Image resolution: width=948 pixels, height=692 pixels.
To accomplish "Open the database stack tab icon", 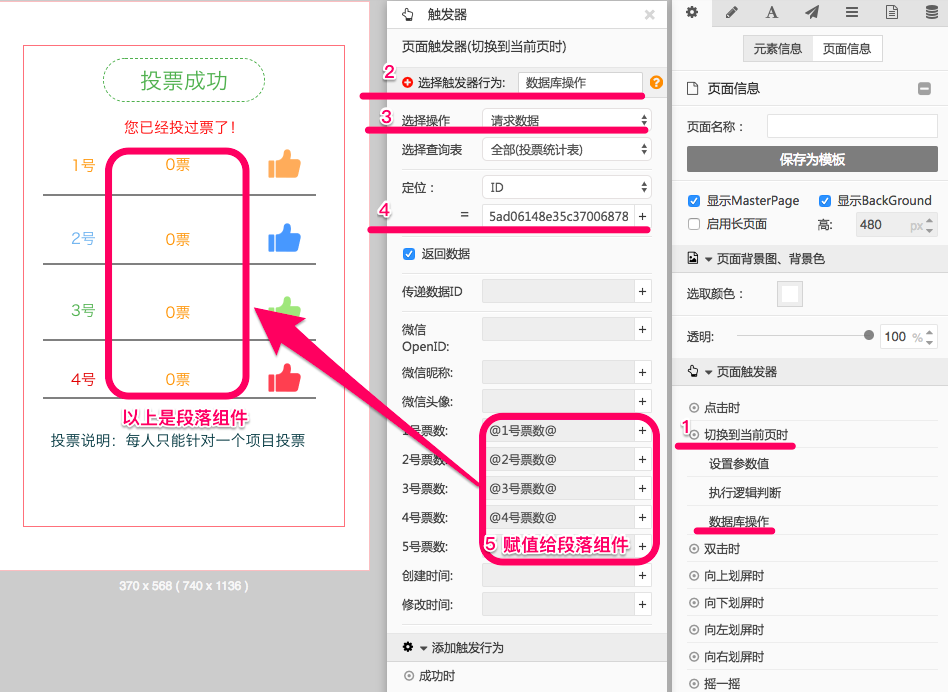I will coord(932,13).
